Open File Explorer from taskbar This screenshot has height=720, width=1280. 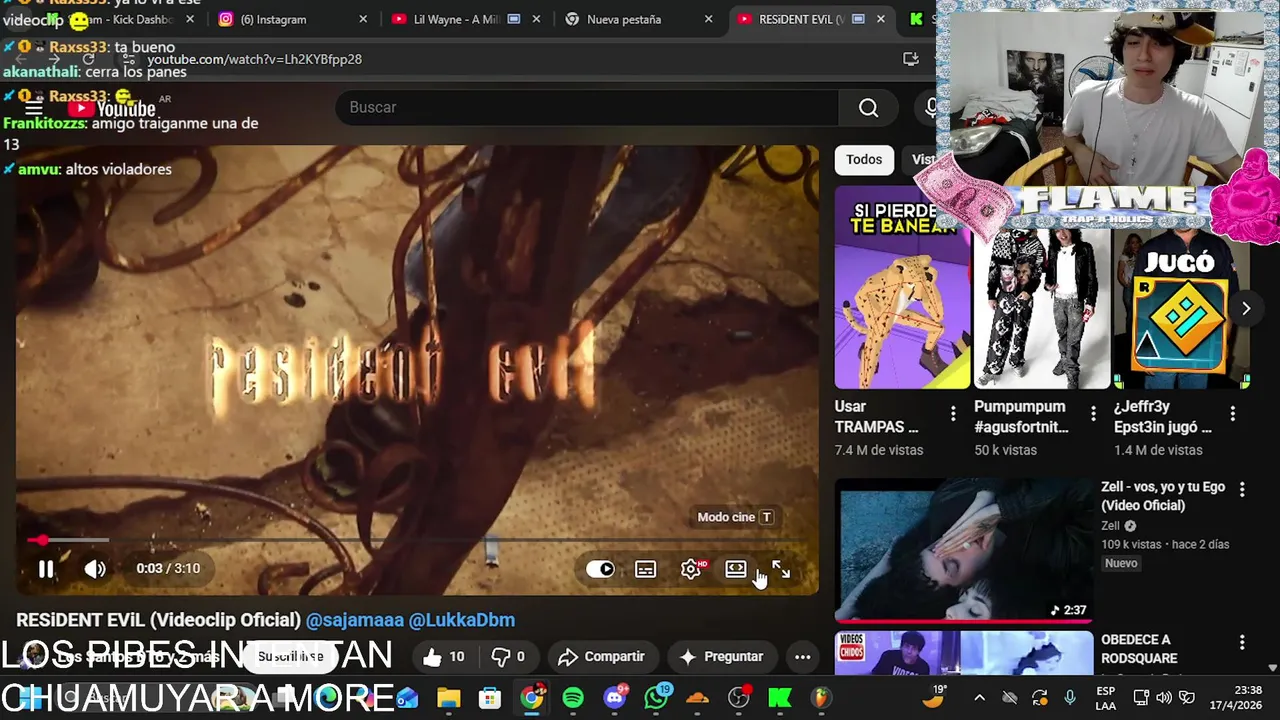coord(448,698)
